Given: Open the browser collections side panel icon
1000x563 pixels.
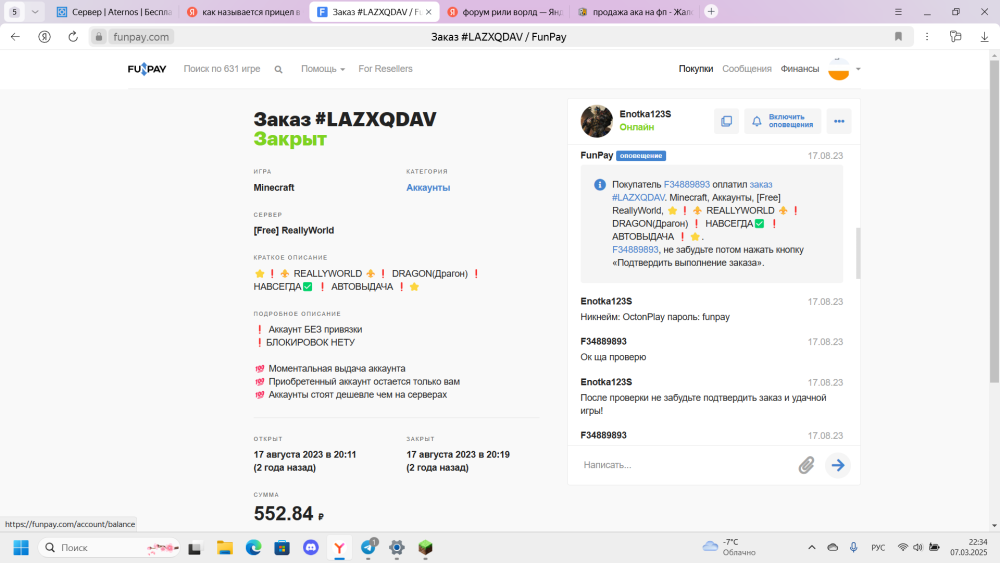Looking at the screenshot, I should (x=955, y=37).
